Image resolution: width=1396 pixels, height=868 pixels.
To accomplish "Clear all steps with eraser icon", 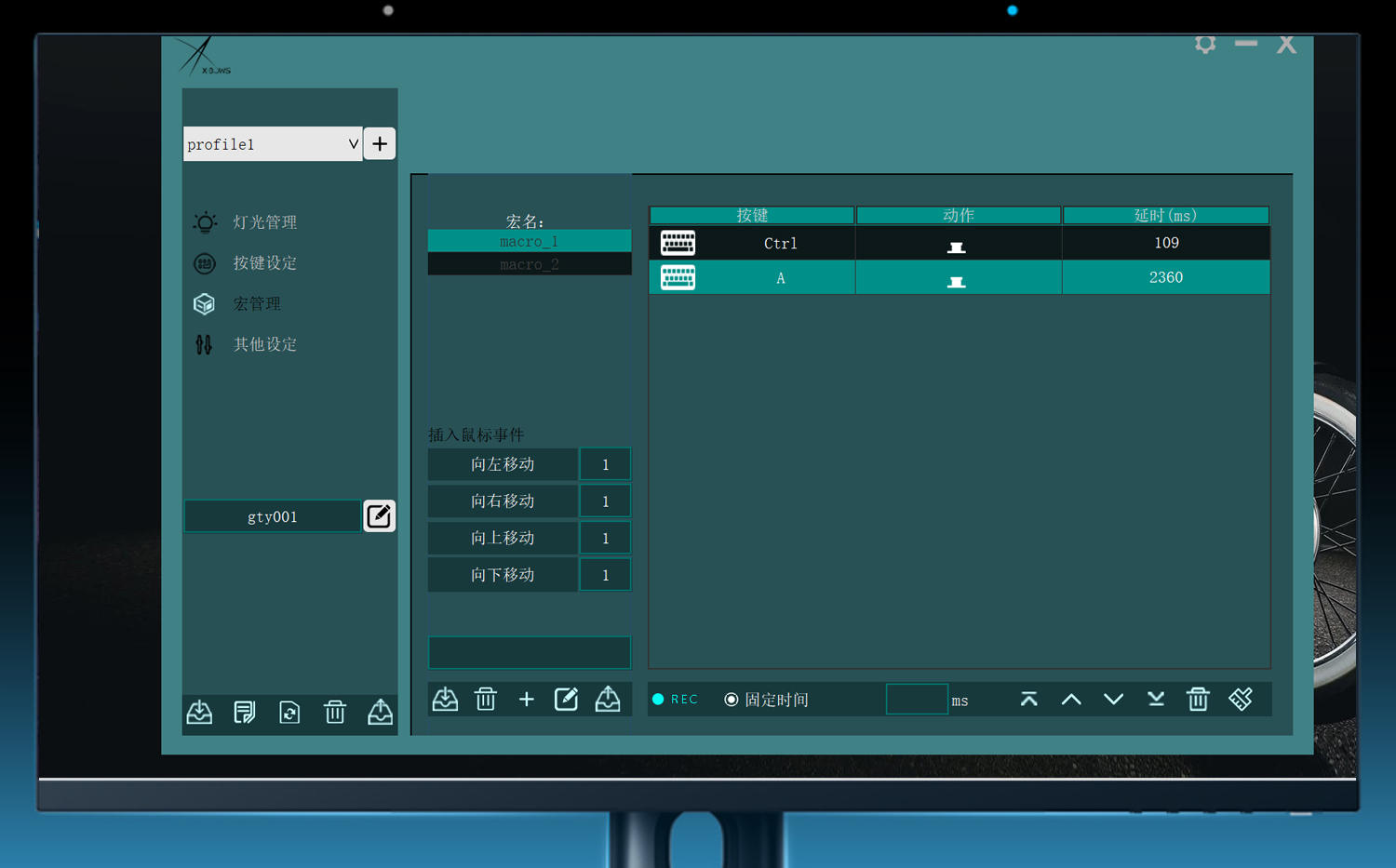I will [1241, 699].
